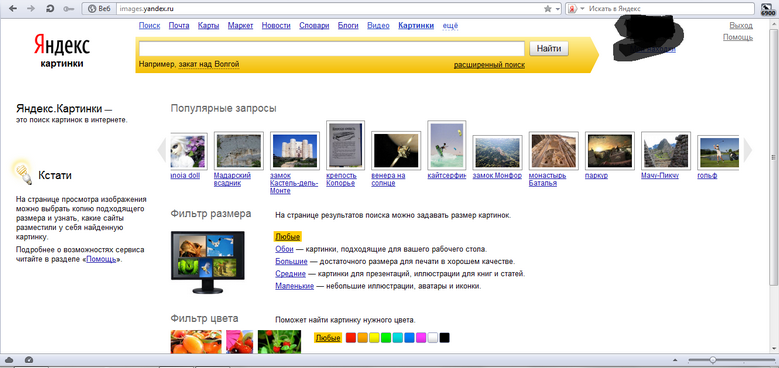Screen dimensions: 779x368
Task: Pick the black color swatch
Action: [445, 338]
